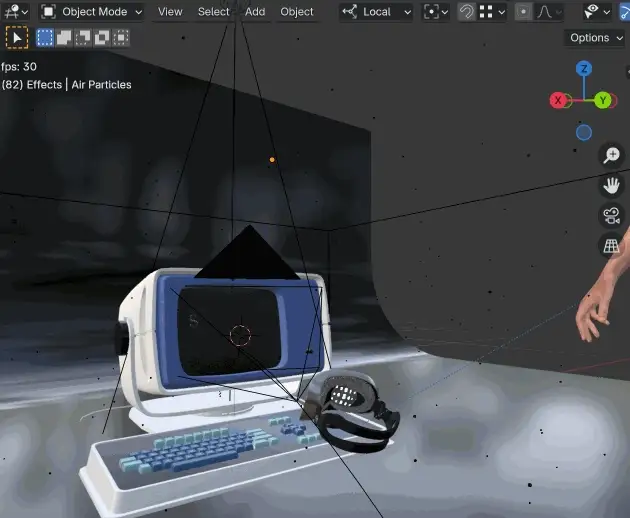
Task: Select the orange origin dot object
Action: pos(272,160)
